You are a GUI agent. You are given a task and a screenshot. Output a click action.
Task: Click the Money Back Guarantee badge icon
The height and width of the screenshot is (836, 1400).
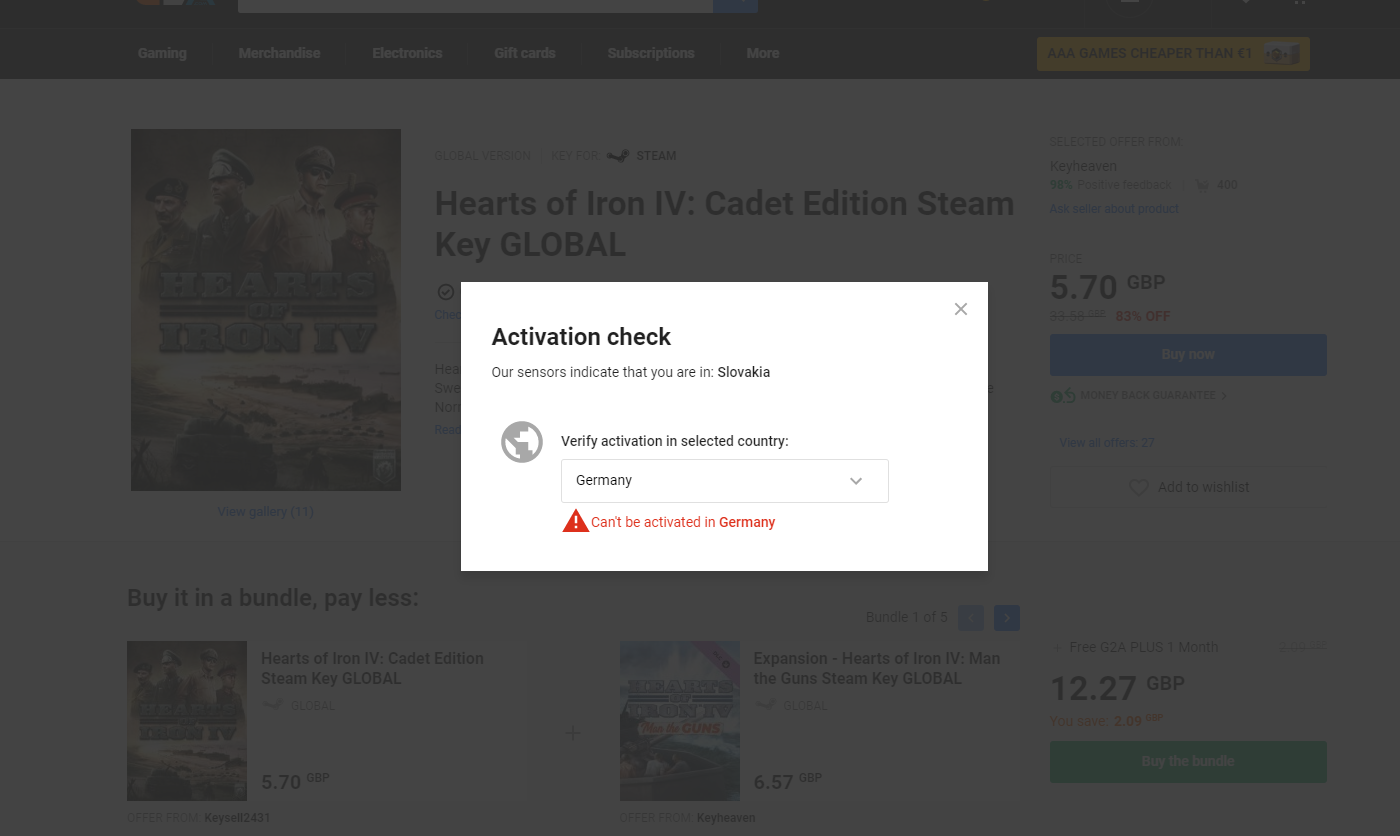click(x=1063, y=396)
